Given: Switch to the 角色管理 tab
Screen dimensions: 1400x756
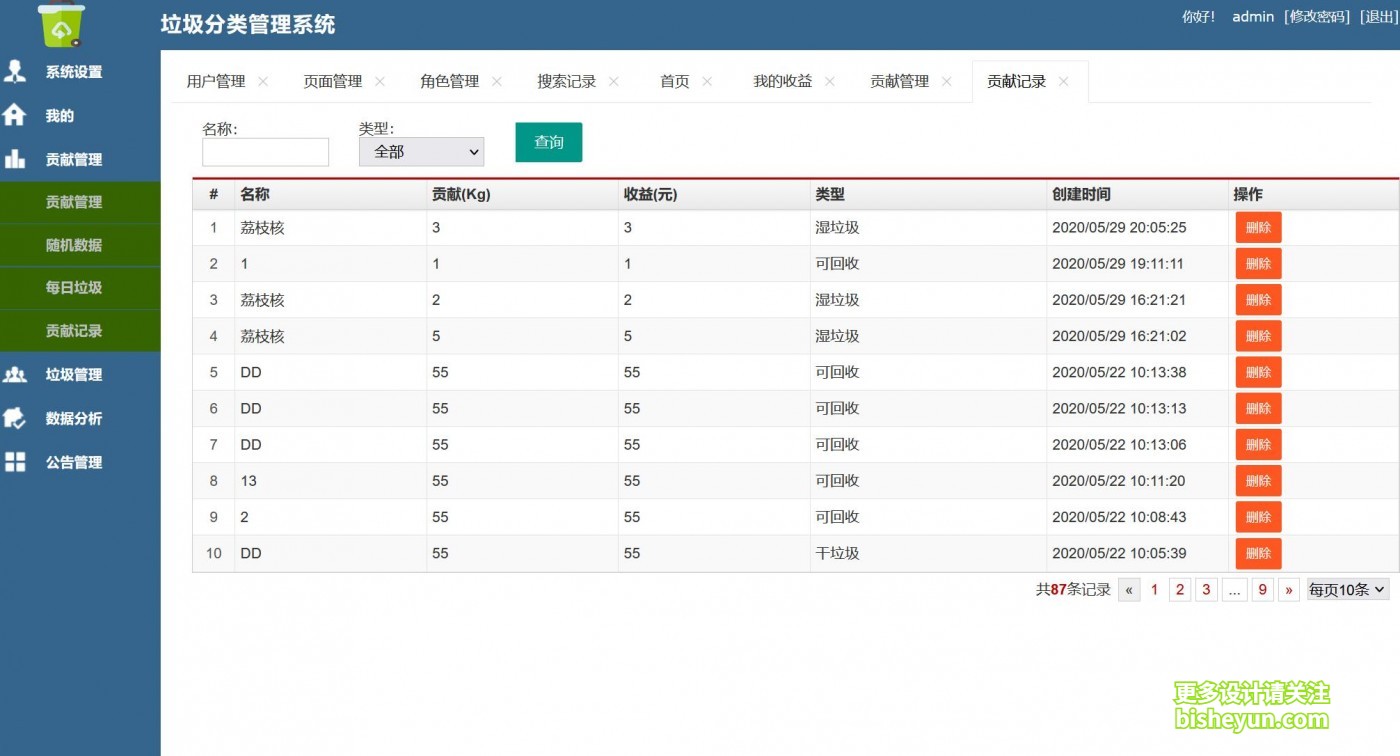Looking at the screenshot, I should pyautogui.click(x=449, y=82).
